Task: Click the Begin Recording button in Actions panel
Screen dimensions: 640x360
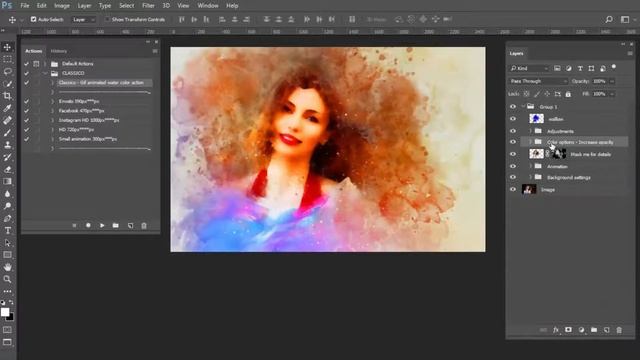Action: 88,225
